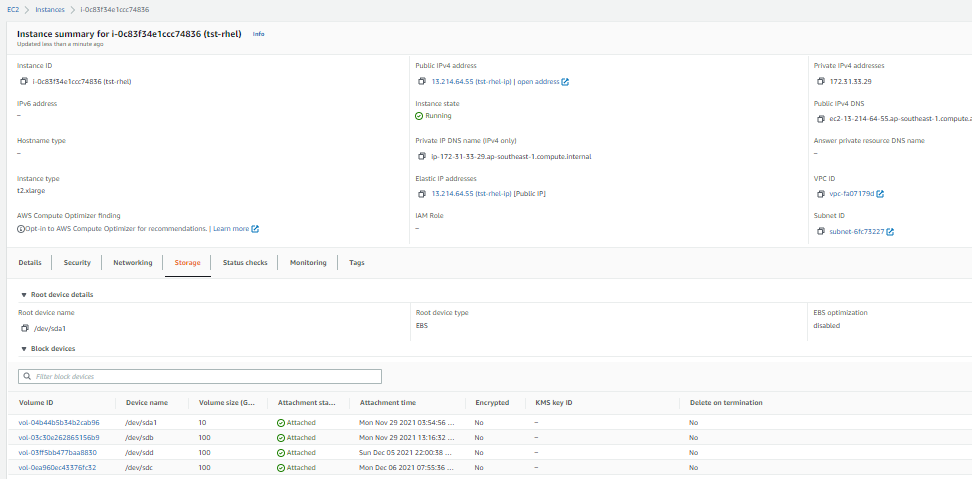Select the Monitoring tab
Image resolution: width=972 pixels, height=479 pixels.
pyautogui.click(x=308, y=263)
